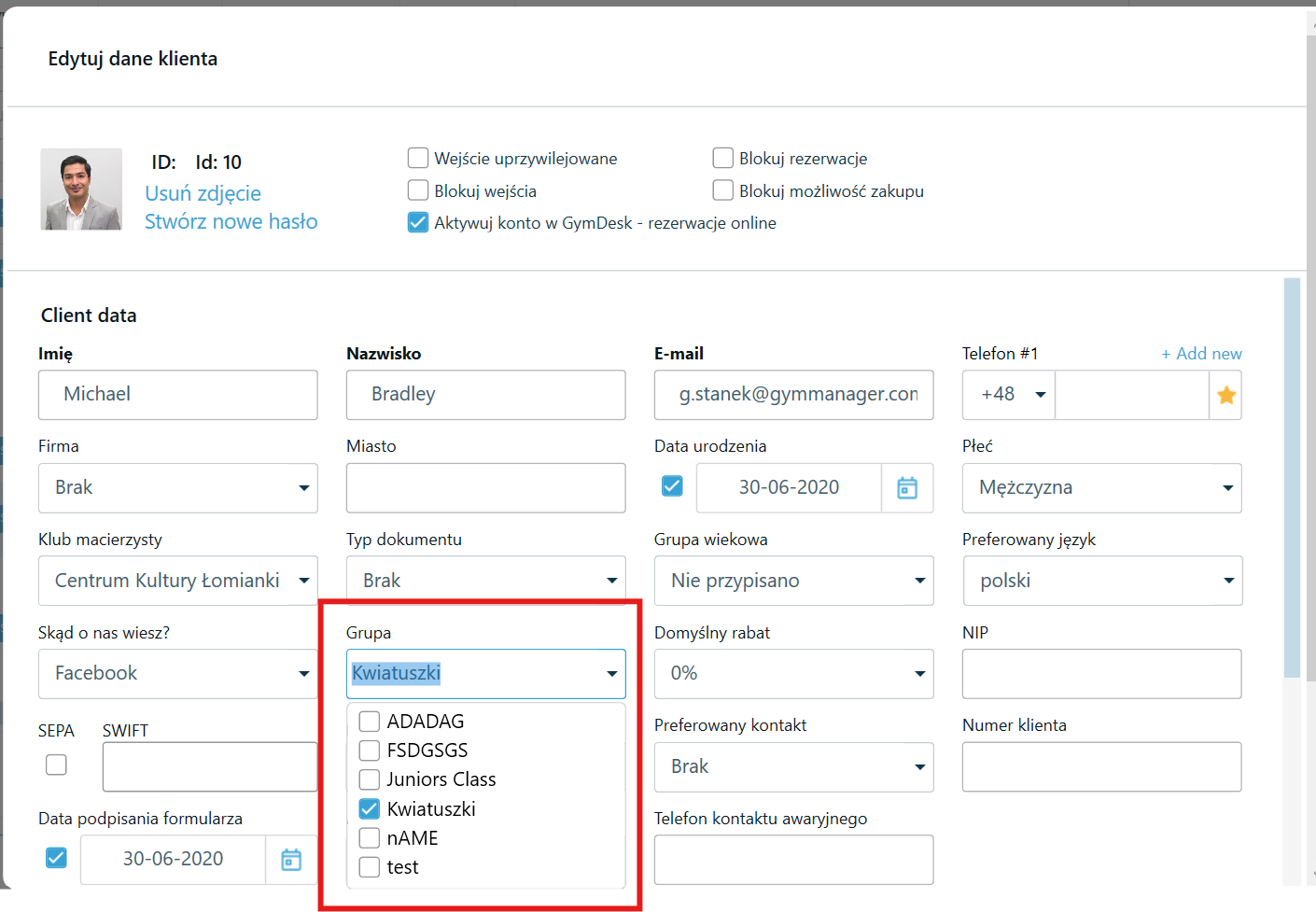Click the Usuń zdjęcie link
The width and height of the screenshot is (1316, 912).
tap(203, 193)
